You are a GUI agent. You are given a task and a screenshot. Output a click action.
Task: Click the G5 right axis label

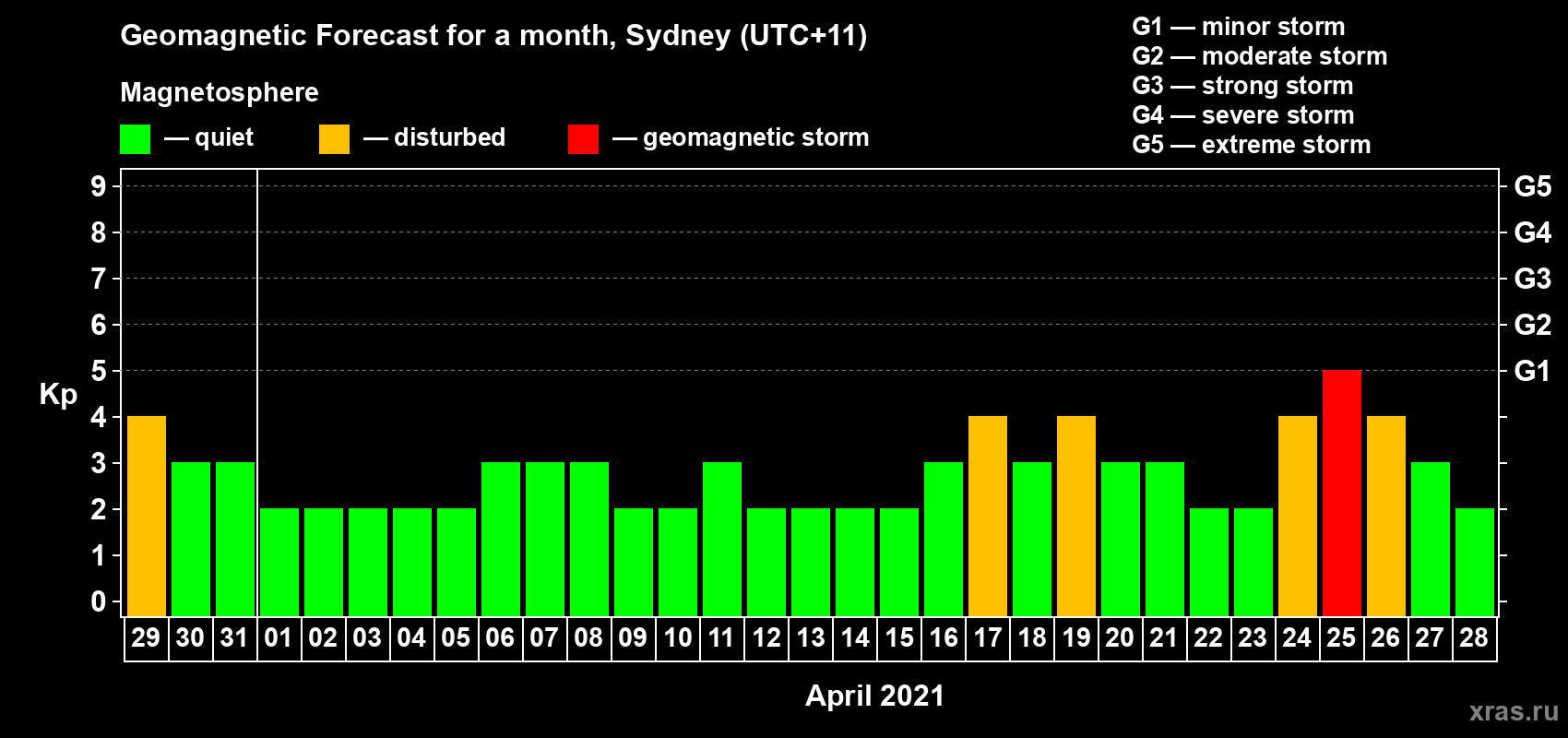1533,186
